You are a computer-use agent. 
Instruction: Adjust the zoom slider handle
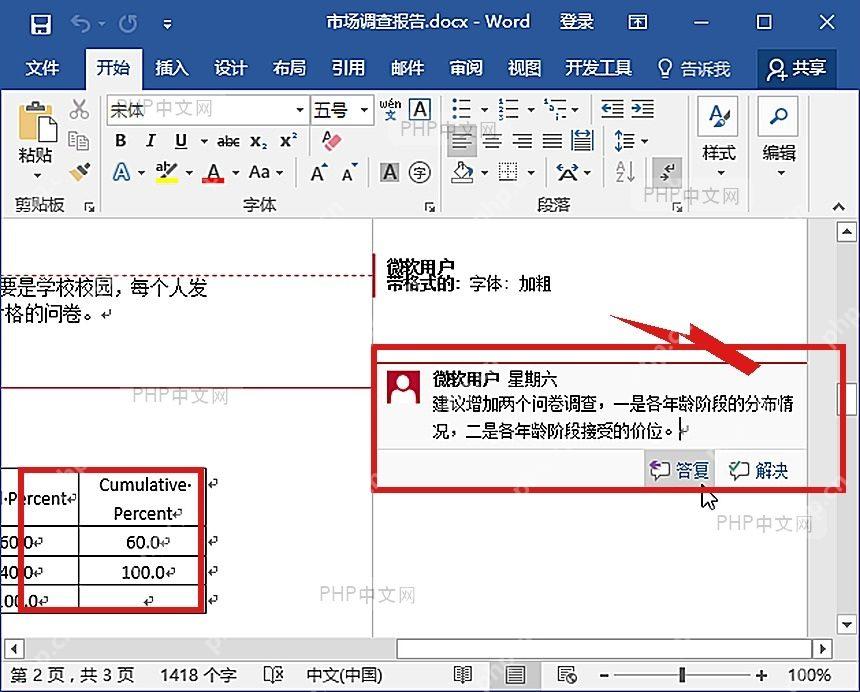point(682,674)
